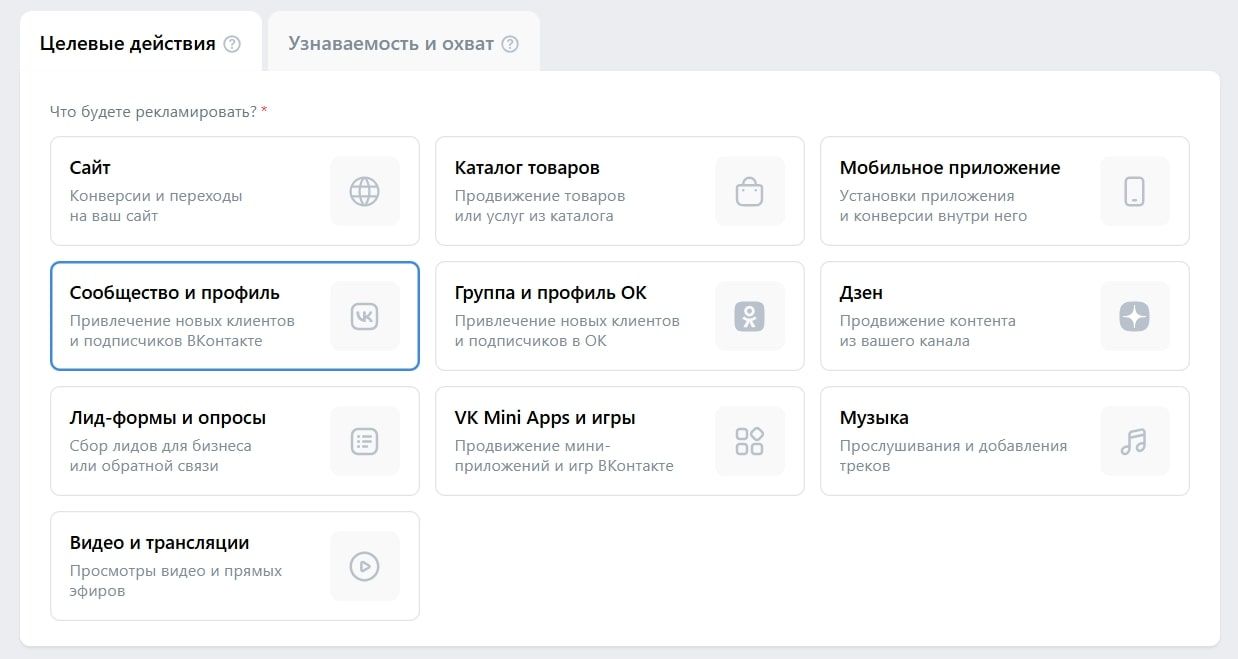This screenshot has height=659, width=1238.
Task: Choose the Группа и профиль ОК option
Action: (620, 316)
